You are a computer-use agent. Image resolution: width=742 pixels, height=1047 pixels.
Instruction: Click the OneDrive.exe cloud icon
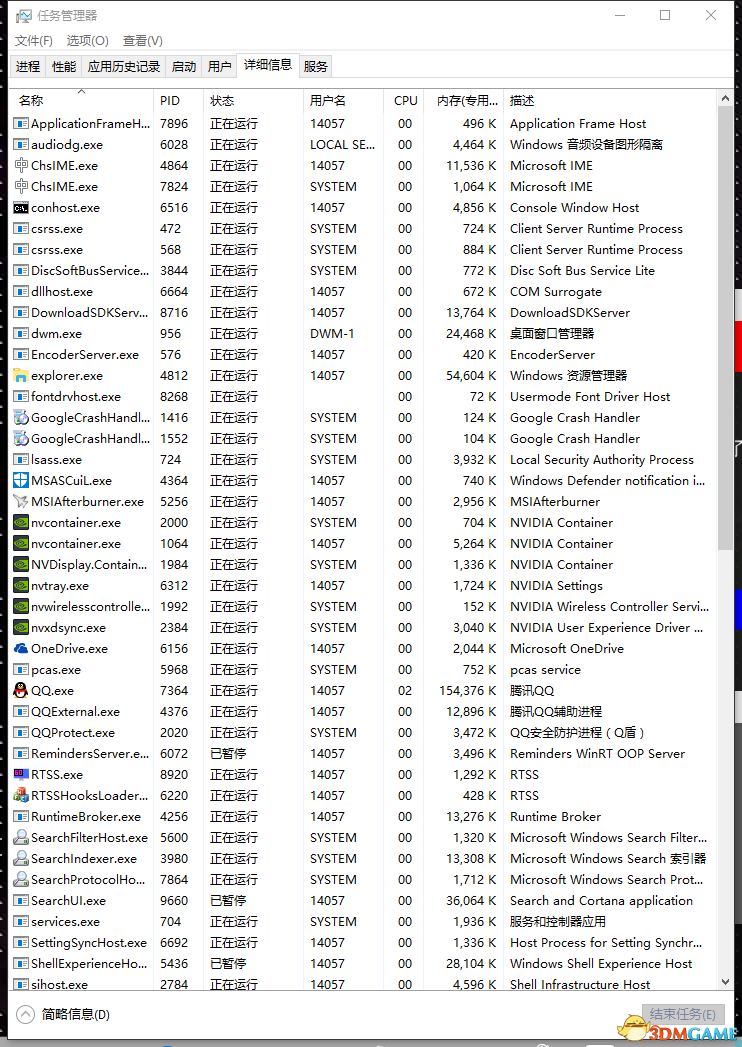pyautogui.click(x=21, y=649)
